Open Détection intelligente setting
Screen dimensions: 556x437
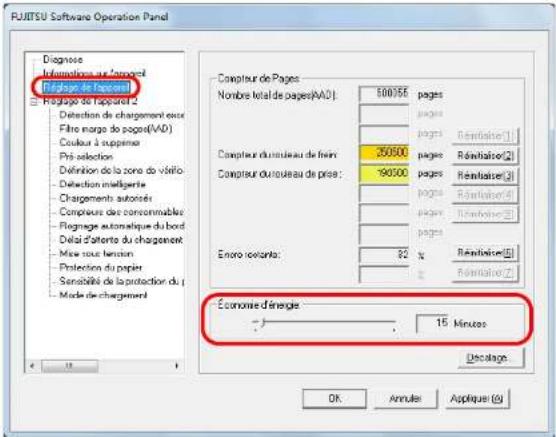pos(102,184)
